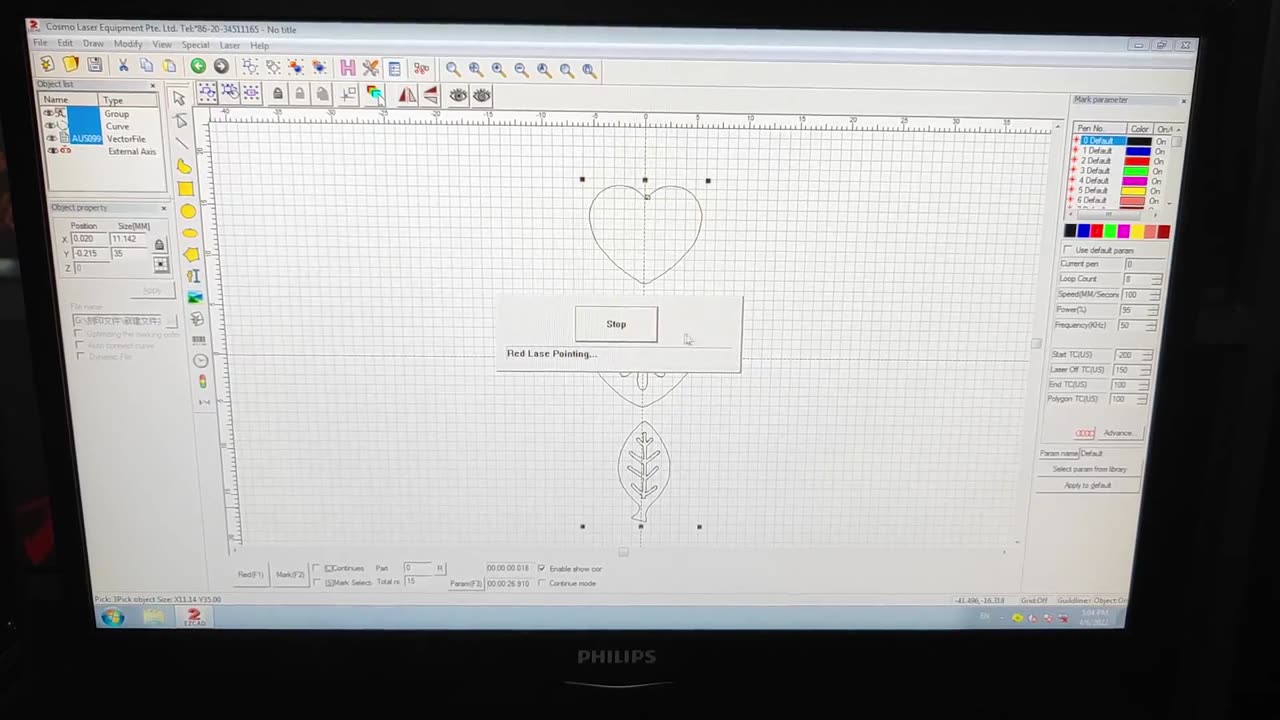Click the Laser Off TC spinner arrows
This screenshot has height=720, width=1280.
click(1147, 370)
